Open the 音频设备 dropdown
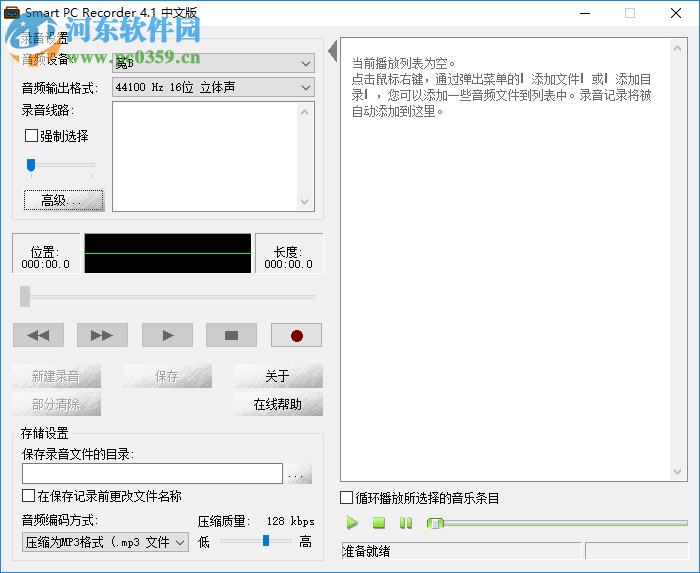The height and width of the screenshot is (573, 700). pyautogui.click(x=213, y=63)
